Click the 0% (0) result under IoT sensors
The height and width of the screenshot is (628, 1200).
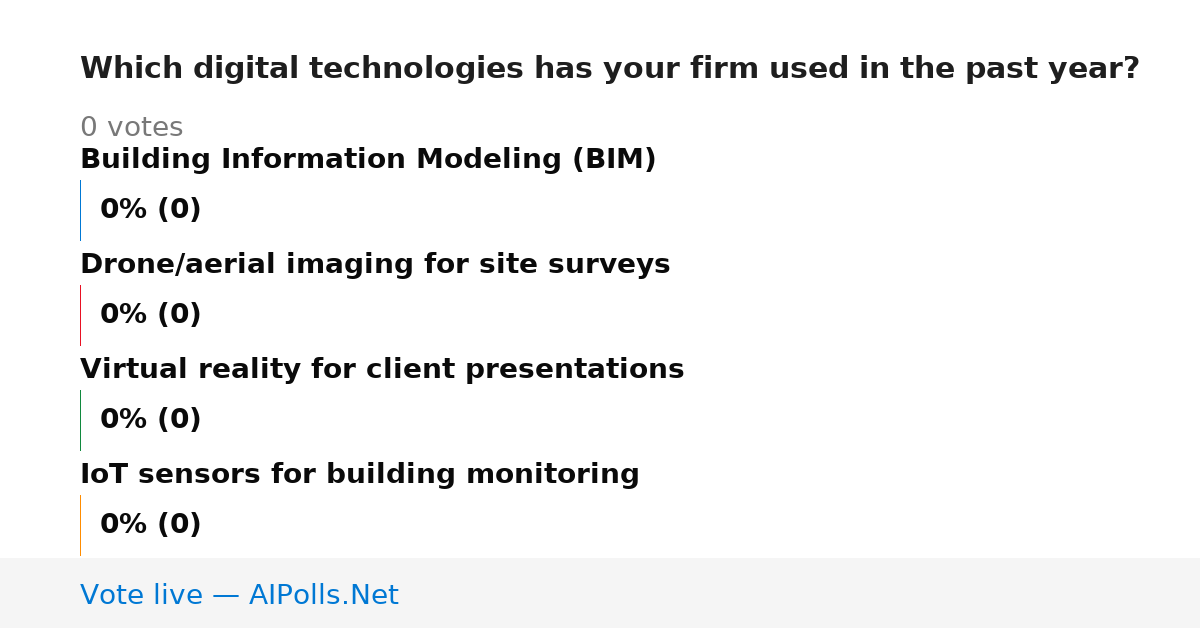click(x=150, y=525)
